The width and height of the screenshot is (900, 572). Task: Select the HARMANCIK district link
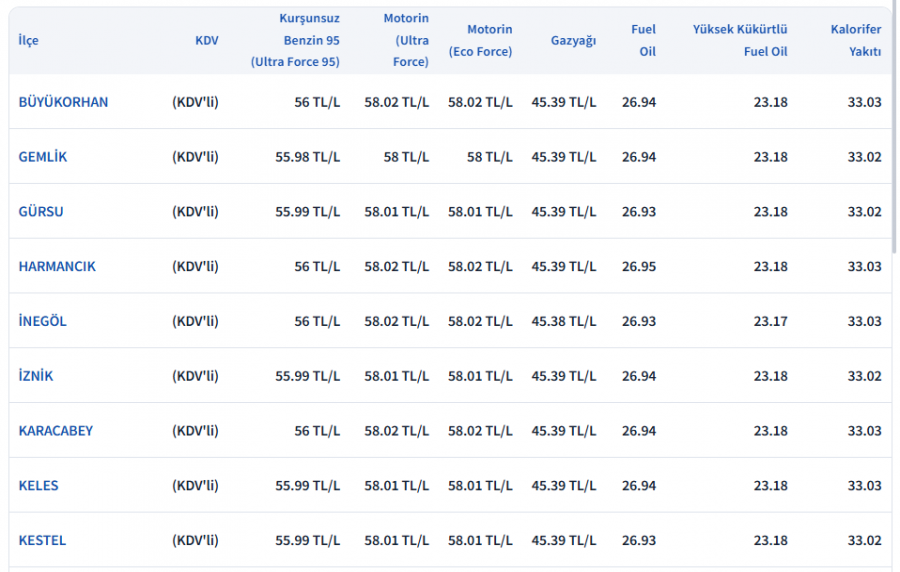pyautogui.click(x=57, y=267)
